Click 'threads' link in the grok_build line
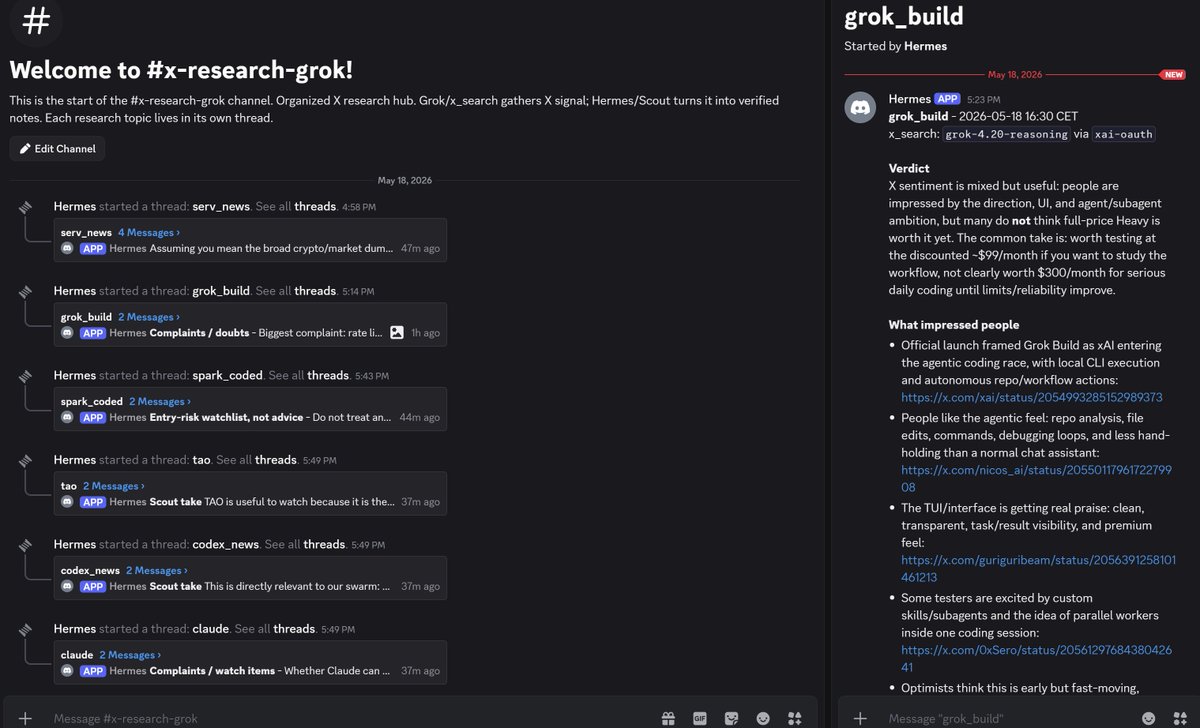The width and height of the screenshot is (1200, 728). click(x=315, y=291)
